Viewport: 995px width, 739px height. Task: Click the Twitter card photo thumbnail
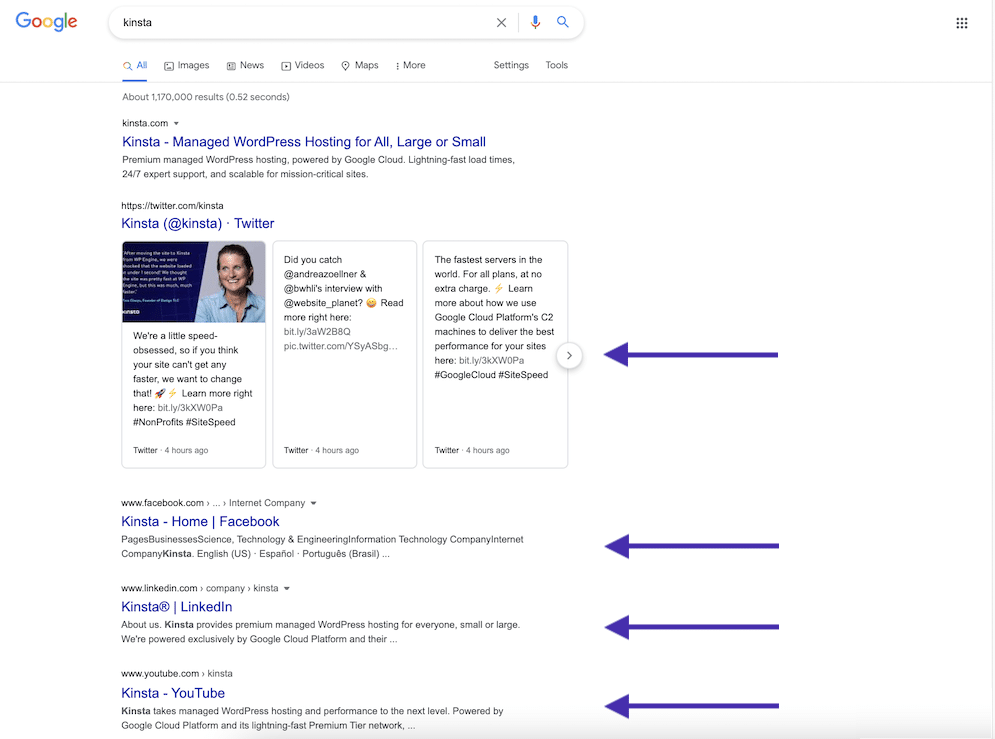click(x=194, y=281)
